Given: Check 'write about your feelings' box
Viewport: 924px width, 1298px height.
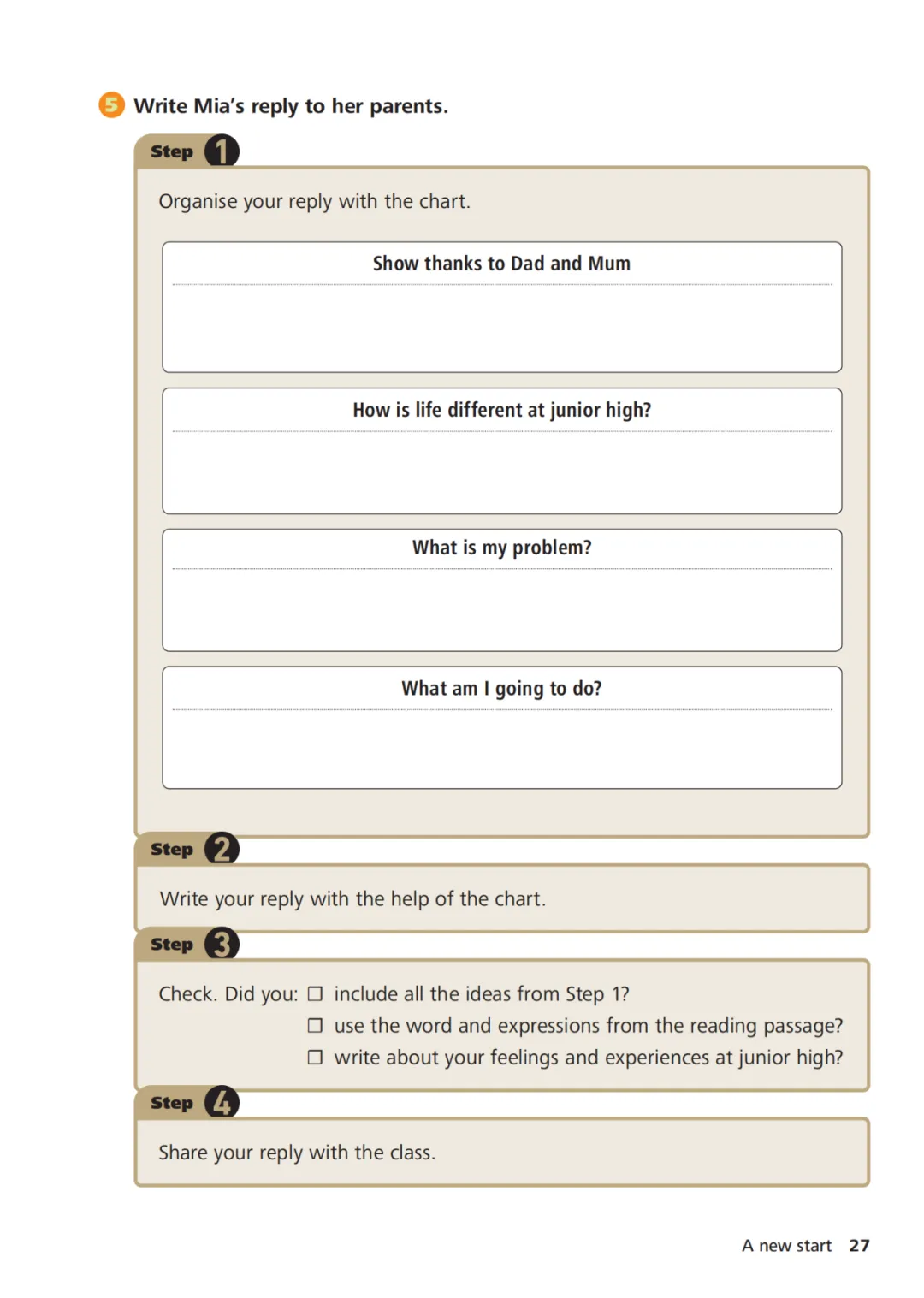Looking at the screenshot, I should pos(315,1057).
